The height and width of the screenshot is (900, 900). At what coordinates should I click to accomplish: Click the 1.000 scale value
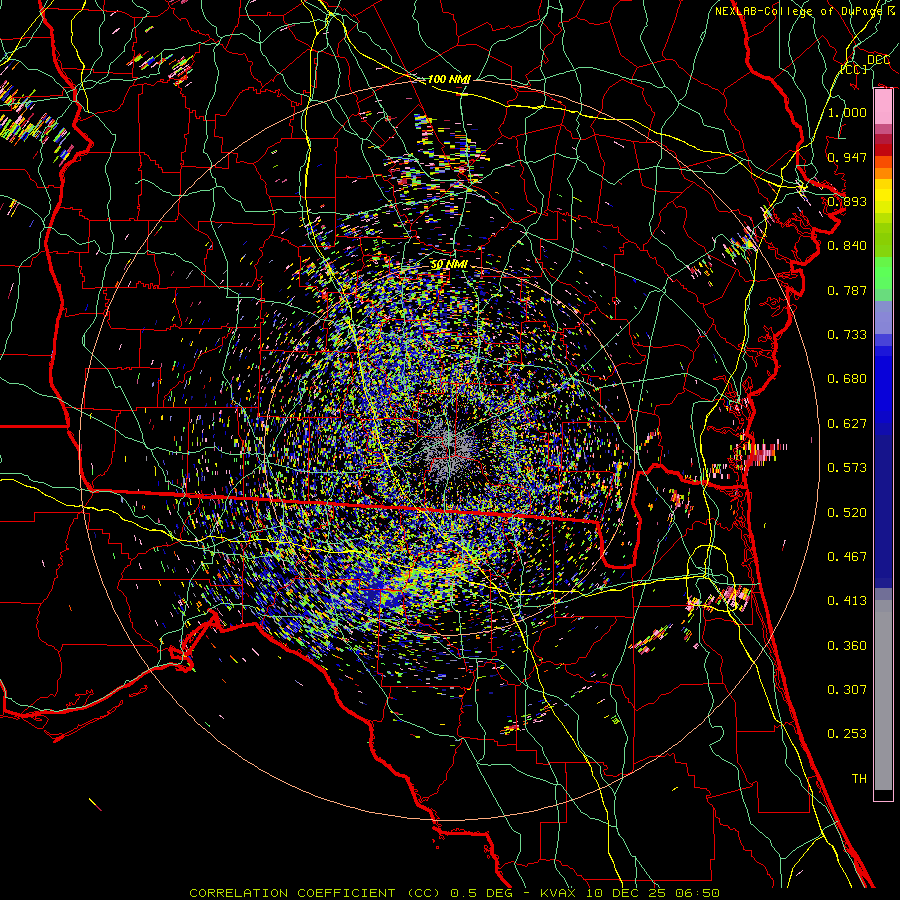[x=847, y=112]
